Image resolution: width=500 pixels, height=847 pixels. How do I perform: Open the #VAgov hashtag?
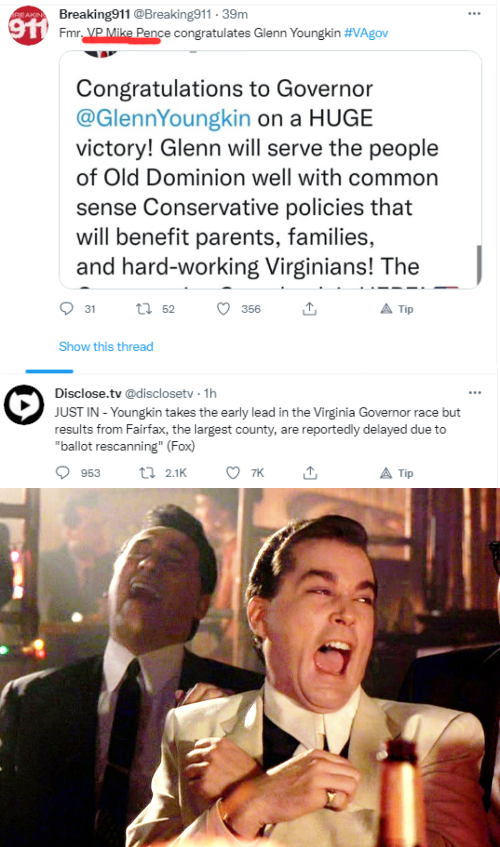coord(366,33)
